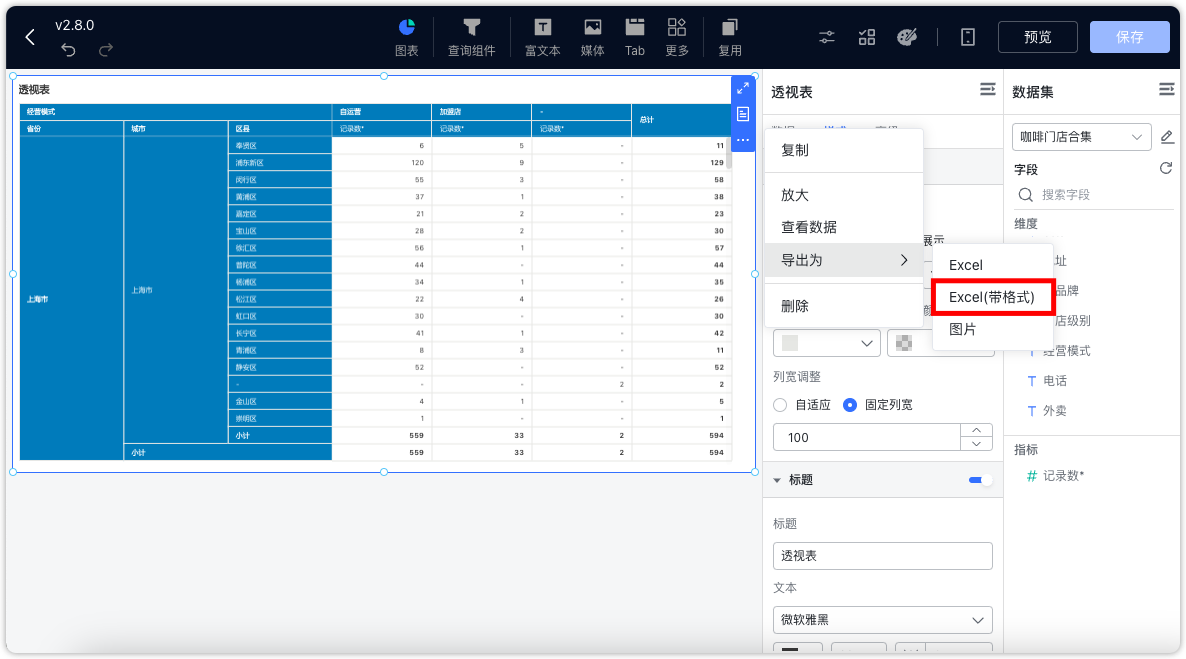Open the 复用 reuse component icon
Screen dimensions: 1186x659
[x=729, y=36]
